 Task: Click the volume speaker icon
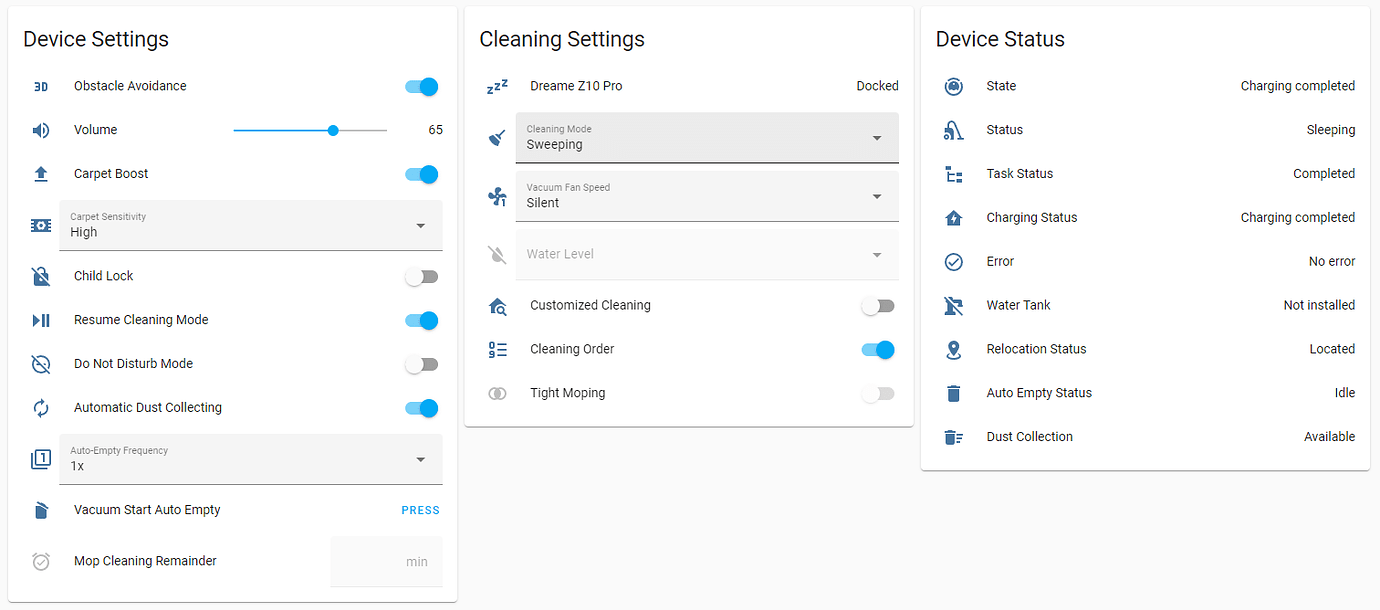tap(41, 129)
